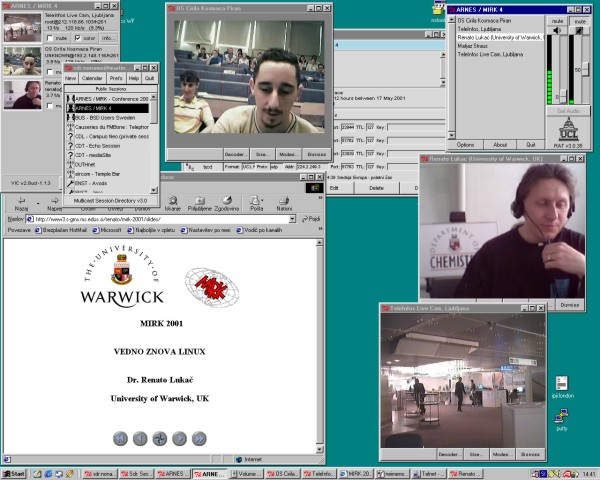Open the Prefs menu in the session directory
Screen dimensions: 600x480
[116, 77]
